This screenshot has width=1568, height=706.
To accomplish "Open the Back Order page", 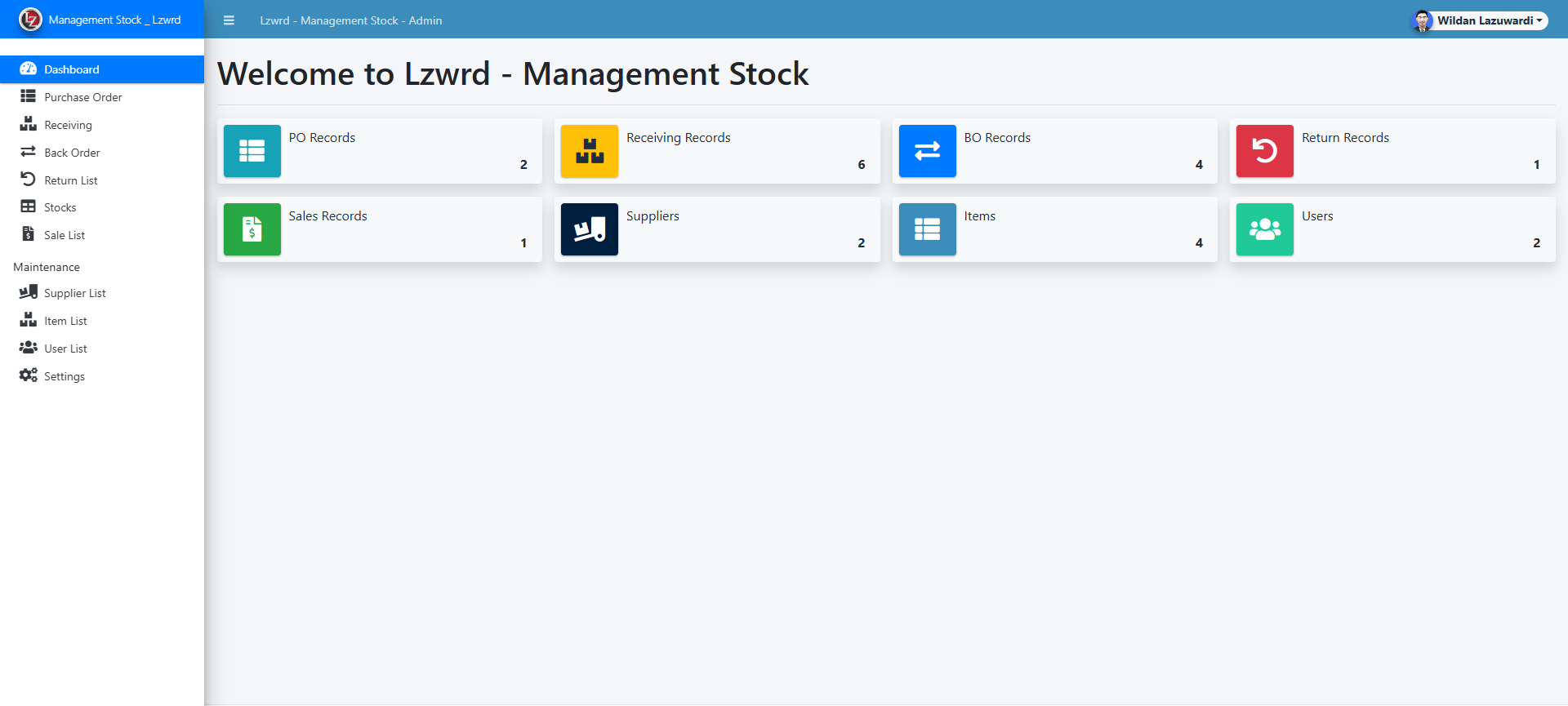I will tap(72, 153).
